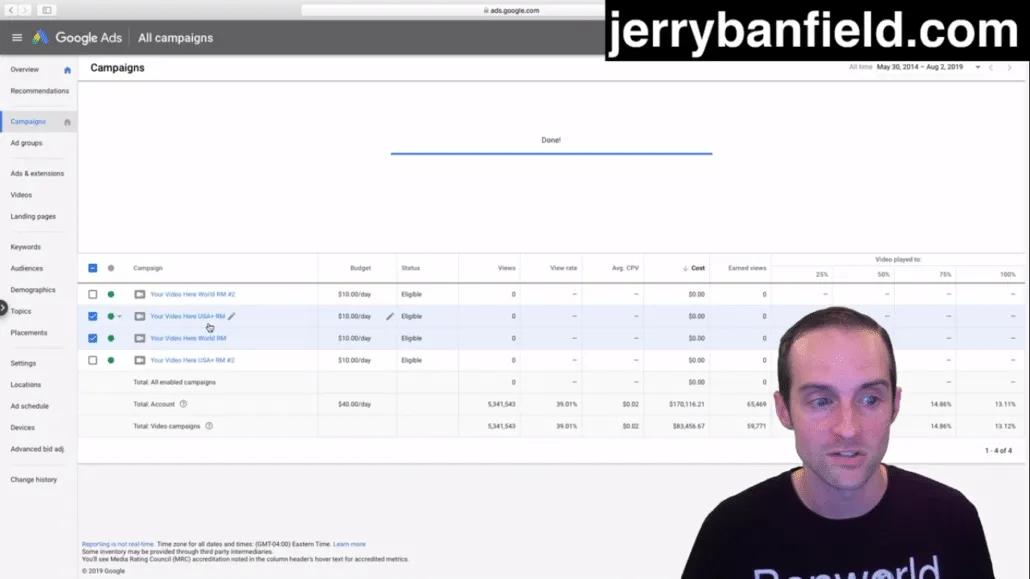The image size is (1030, 579).
Task: Click video icon of USA+ RM #2 campaign
Action: point(140,360)
